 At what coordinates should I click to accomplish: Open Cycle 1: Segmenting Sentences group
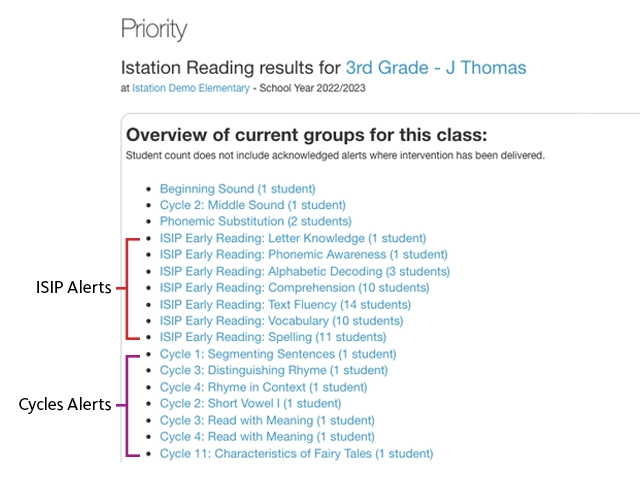[x=278, y=354]
